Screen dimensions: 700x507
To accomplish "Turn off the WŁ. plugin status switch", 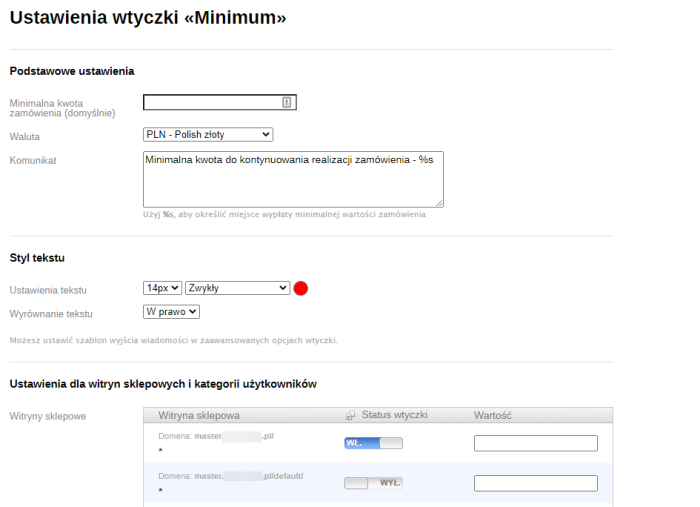I will (x=373, y=443).
